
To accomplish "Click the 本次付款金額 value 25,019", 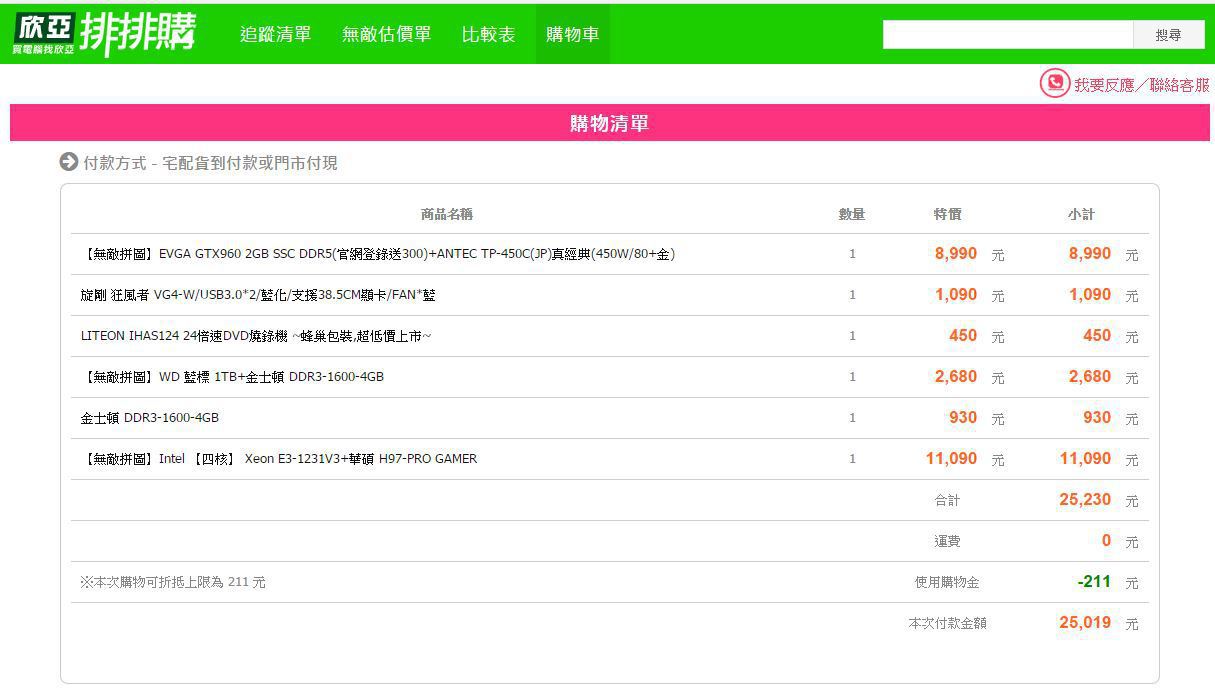I will [1085, 622].
